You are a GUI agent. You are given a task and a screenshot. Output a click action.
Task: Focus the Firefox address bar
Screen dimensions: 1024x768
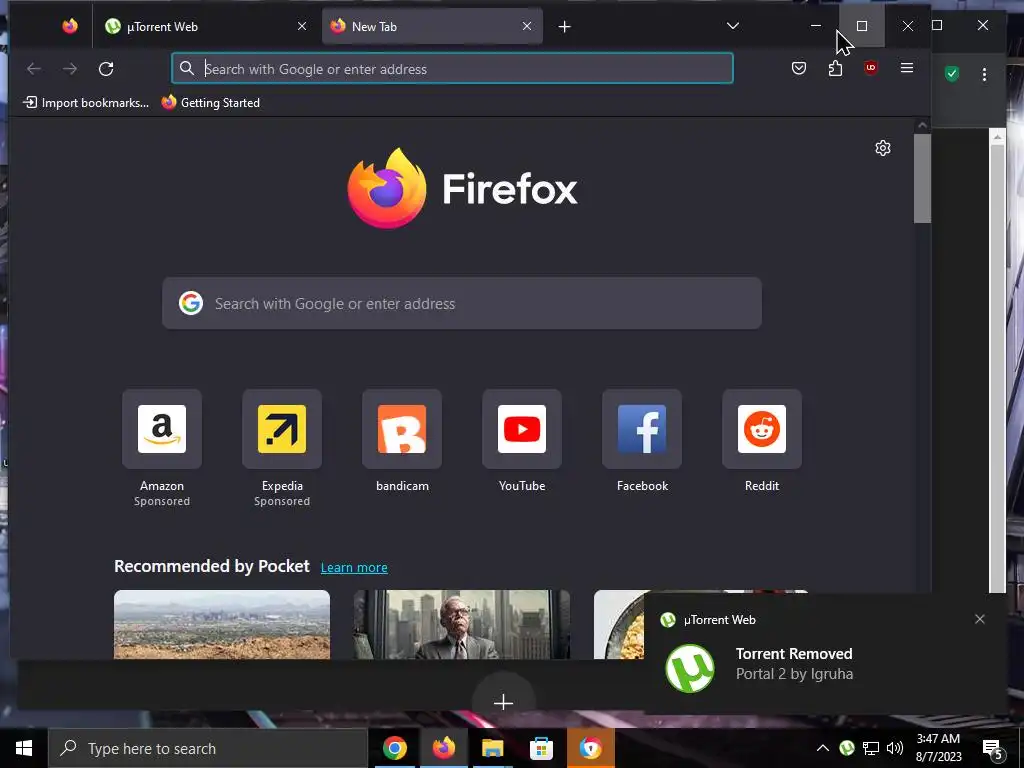[x=452, y=69]
